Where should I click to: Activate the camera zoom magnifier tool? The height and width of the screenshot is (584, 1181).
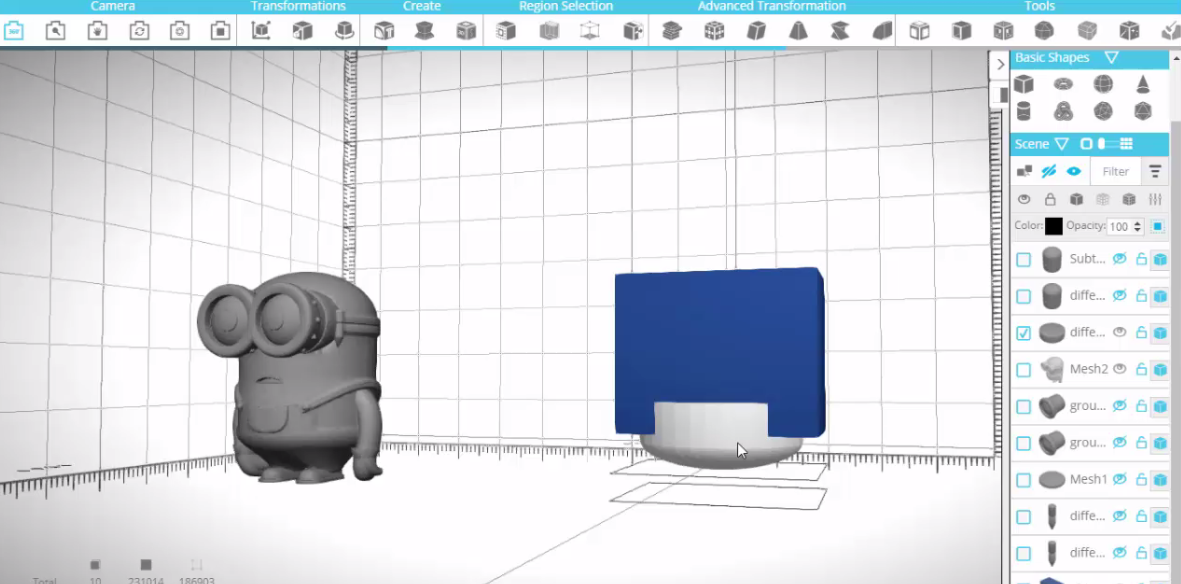click(56, 31)
